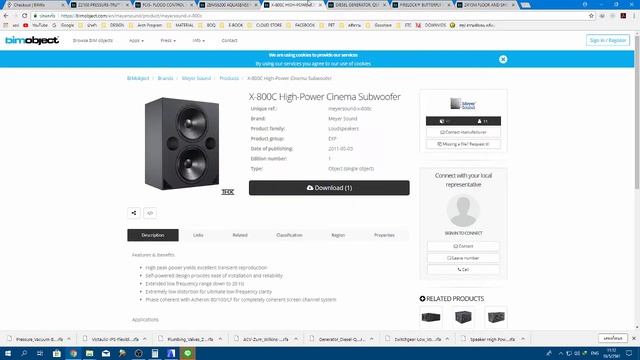Reload the page
The height and width of the screenshot is (360, 640).
pos(24,16)
